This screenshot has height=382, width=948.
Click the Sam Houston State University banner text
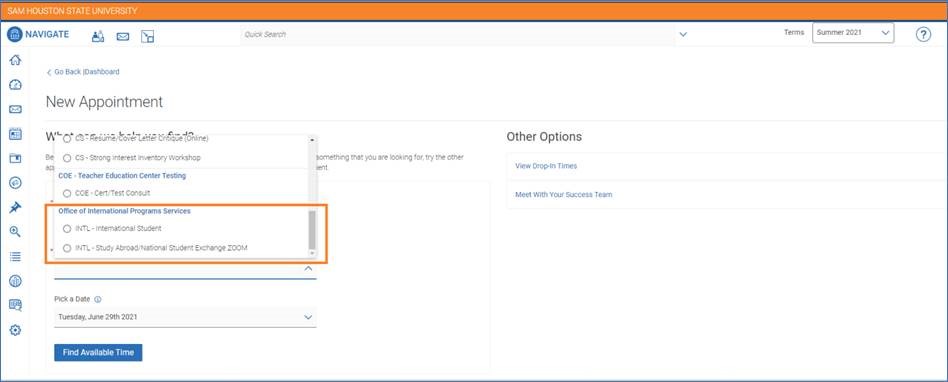coord(72,11)
